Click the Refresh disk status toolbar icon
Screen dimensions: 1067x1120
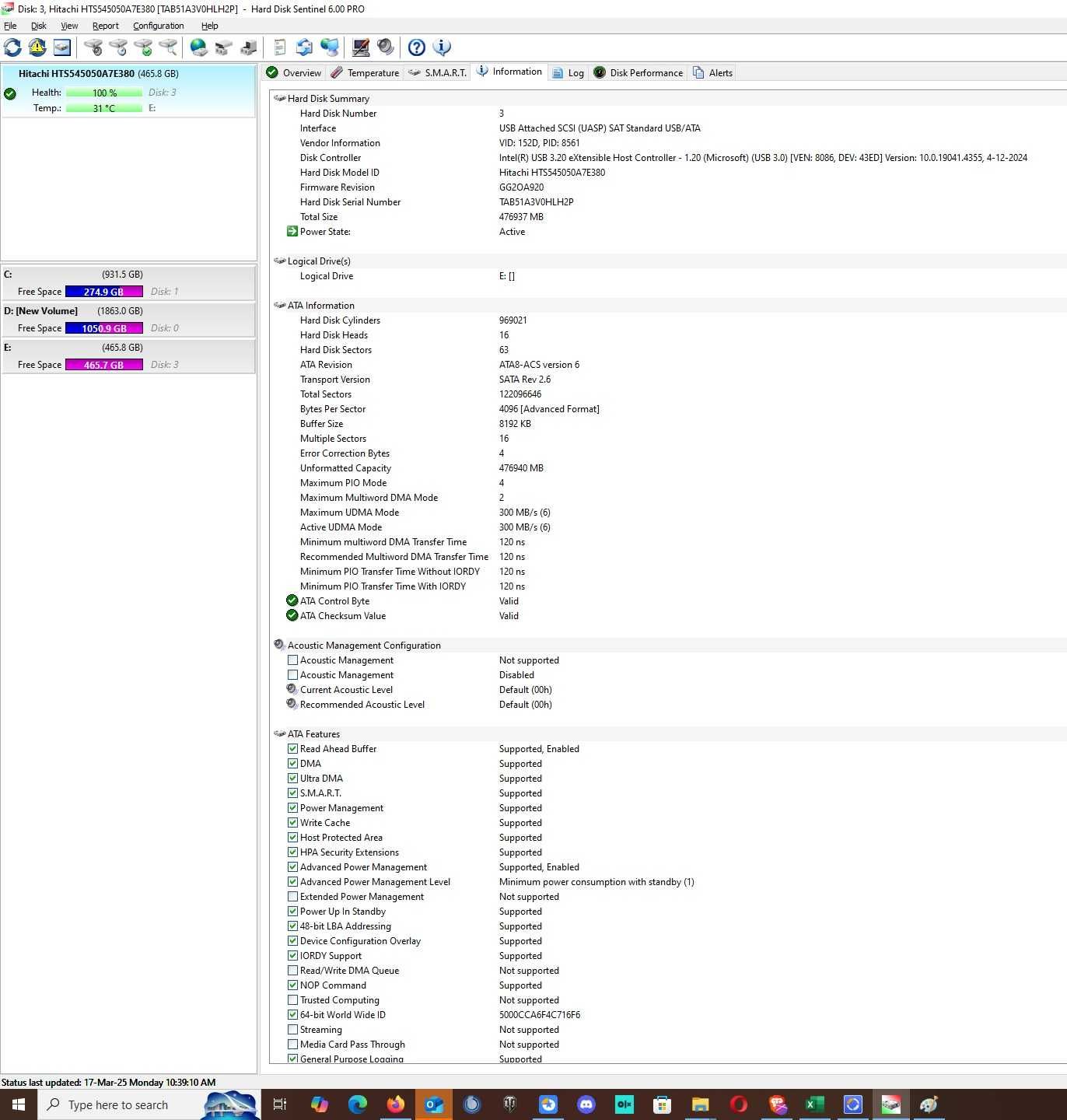point(12,47)
